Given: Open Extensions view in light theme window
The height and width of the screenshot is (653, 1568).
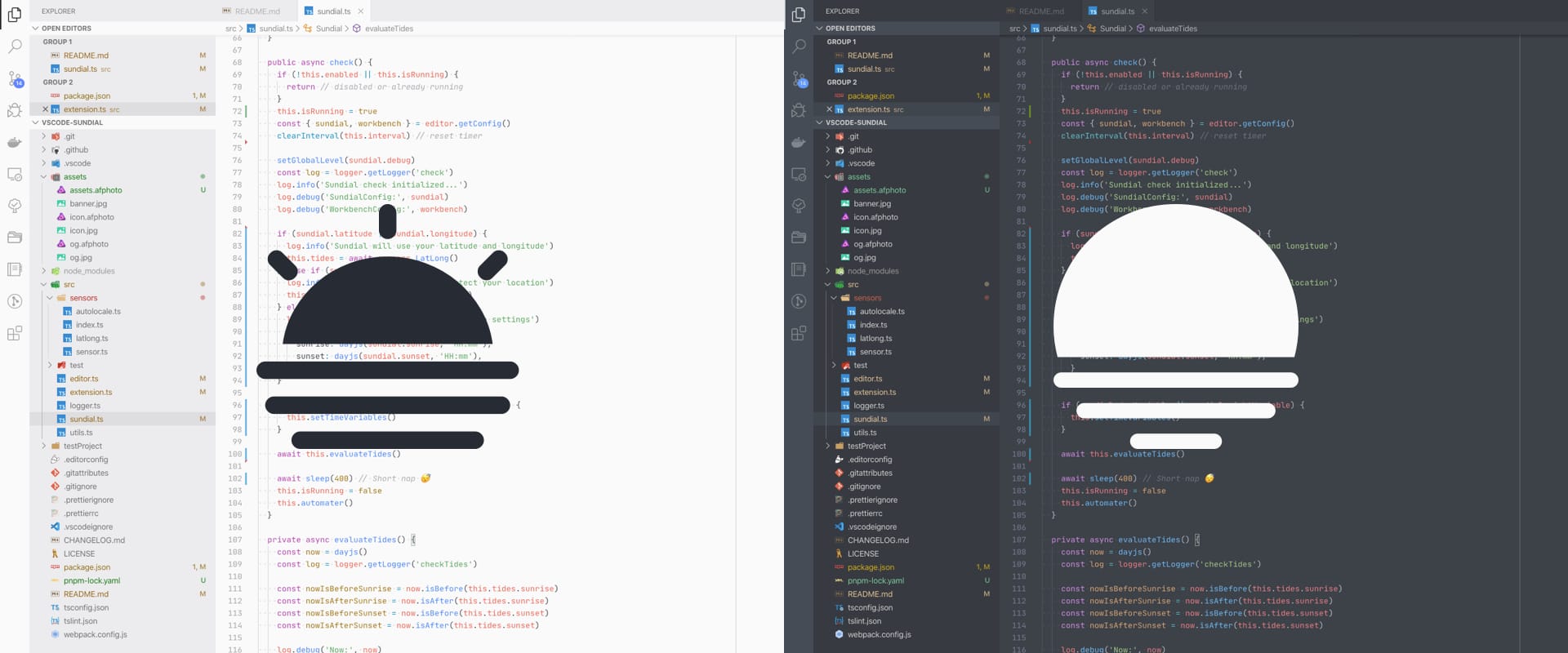Looking at the screenshot, I should (15, 333).
